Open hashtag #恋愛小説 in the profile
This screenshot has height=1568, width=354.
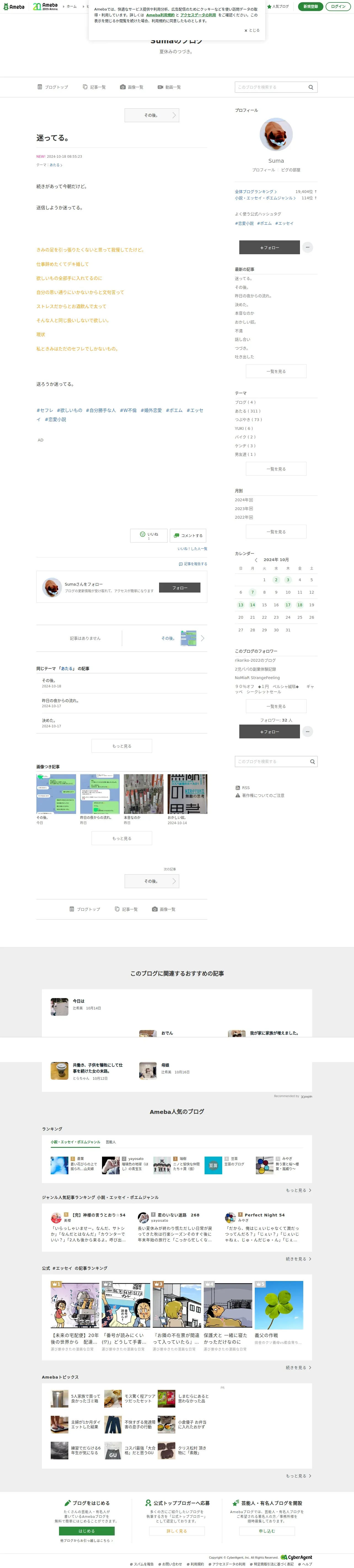pos(244,223)
